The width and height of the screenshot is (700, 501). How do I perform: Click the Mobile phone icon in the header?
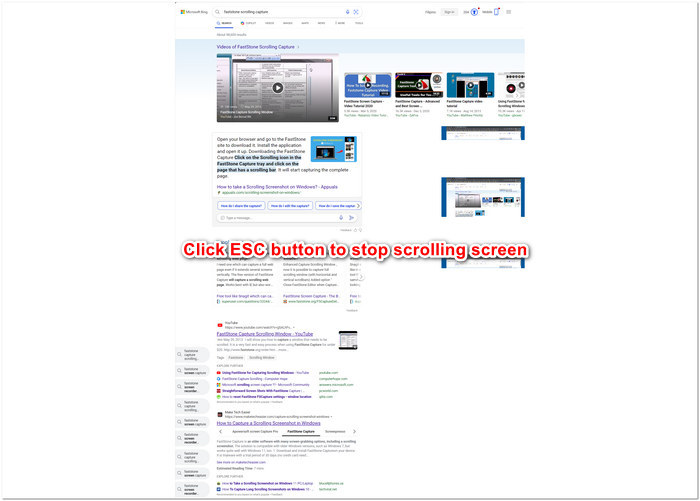[496, 12]
